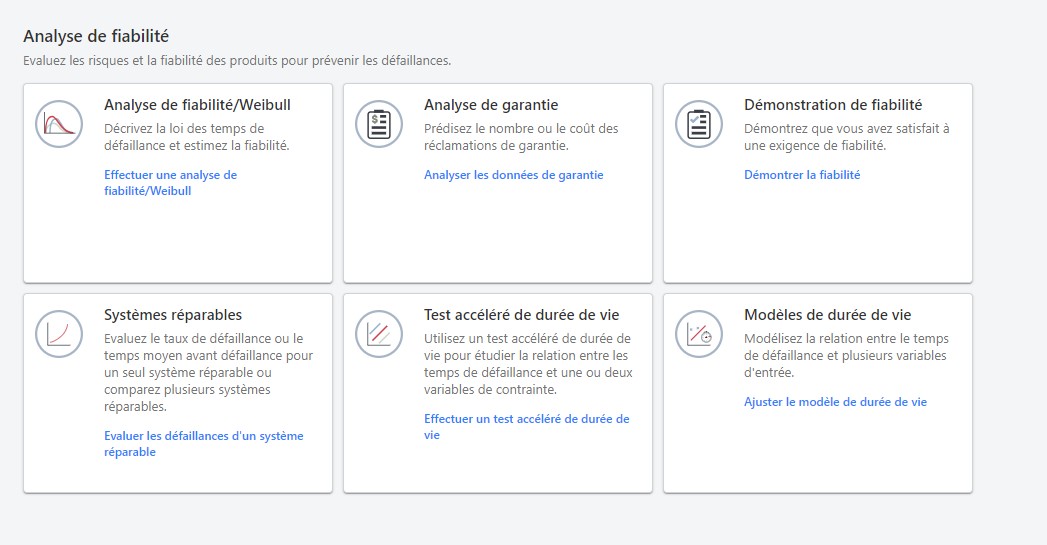Click the 'Test accéléré de durée de vie' title
The width and height of the screenshot is (1047, 545).
[521, 314]
